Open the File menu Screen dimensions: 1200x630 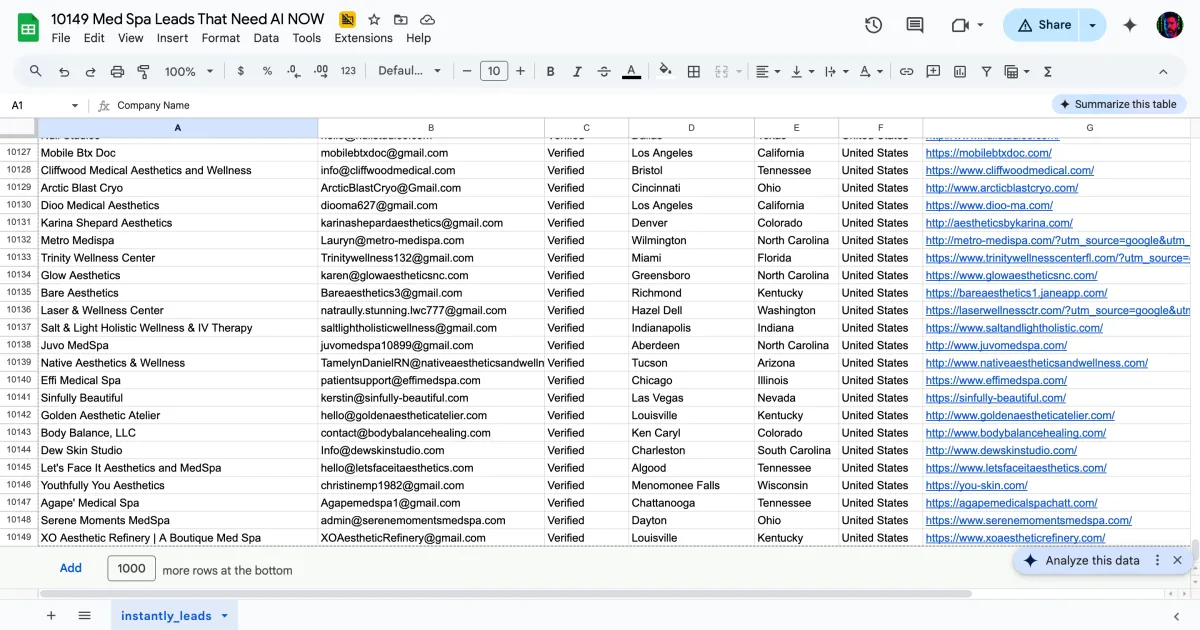point(61,38)
